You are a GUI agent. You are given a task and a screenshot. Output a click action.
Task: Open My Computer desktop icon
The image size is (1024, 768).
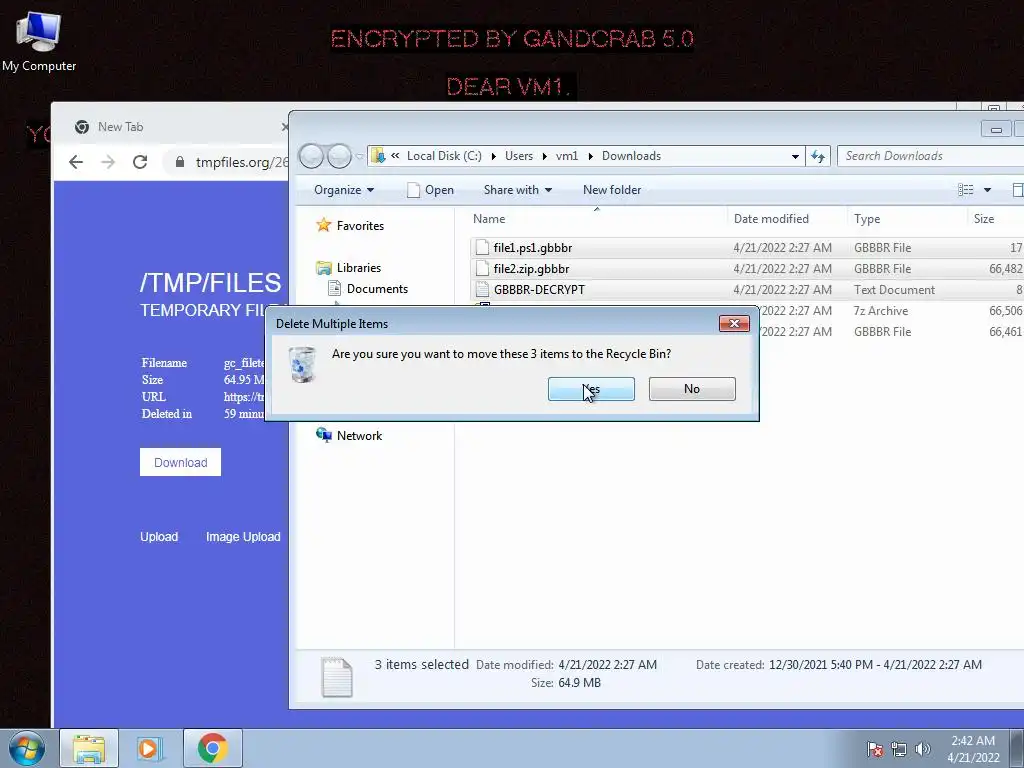pyautogui.click(x=39, y=40)
